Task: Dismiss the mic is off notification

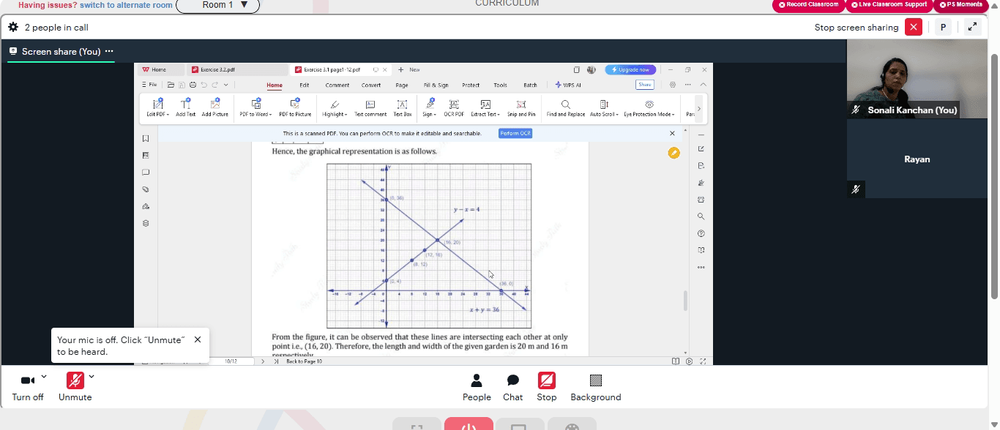Action: 197,339
